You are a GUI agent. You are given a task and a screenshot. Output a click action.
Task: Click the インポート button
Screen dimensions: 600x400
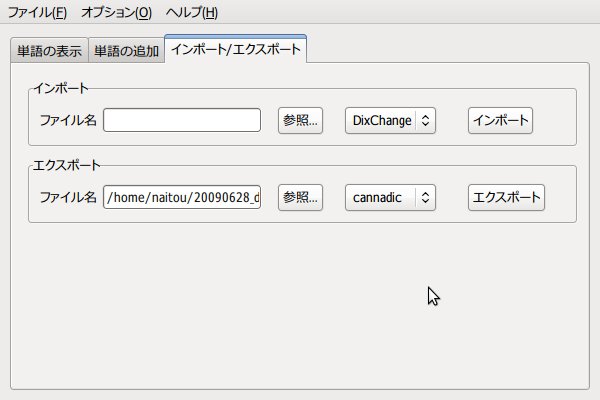[x=501, y=121]
